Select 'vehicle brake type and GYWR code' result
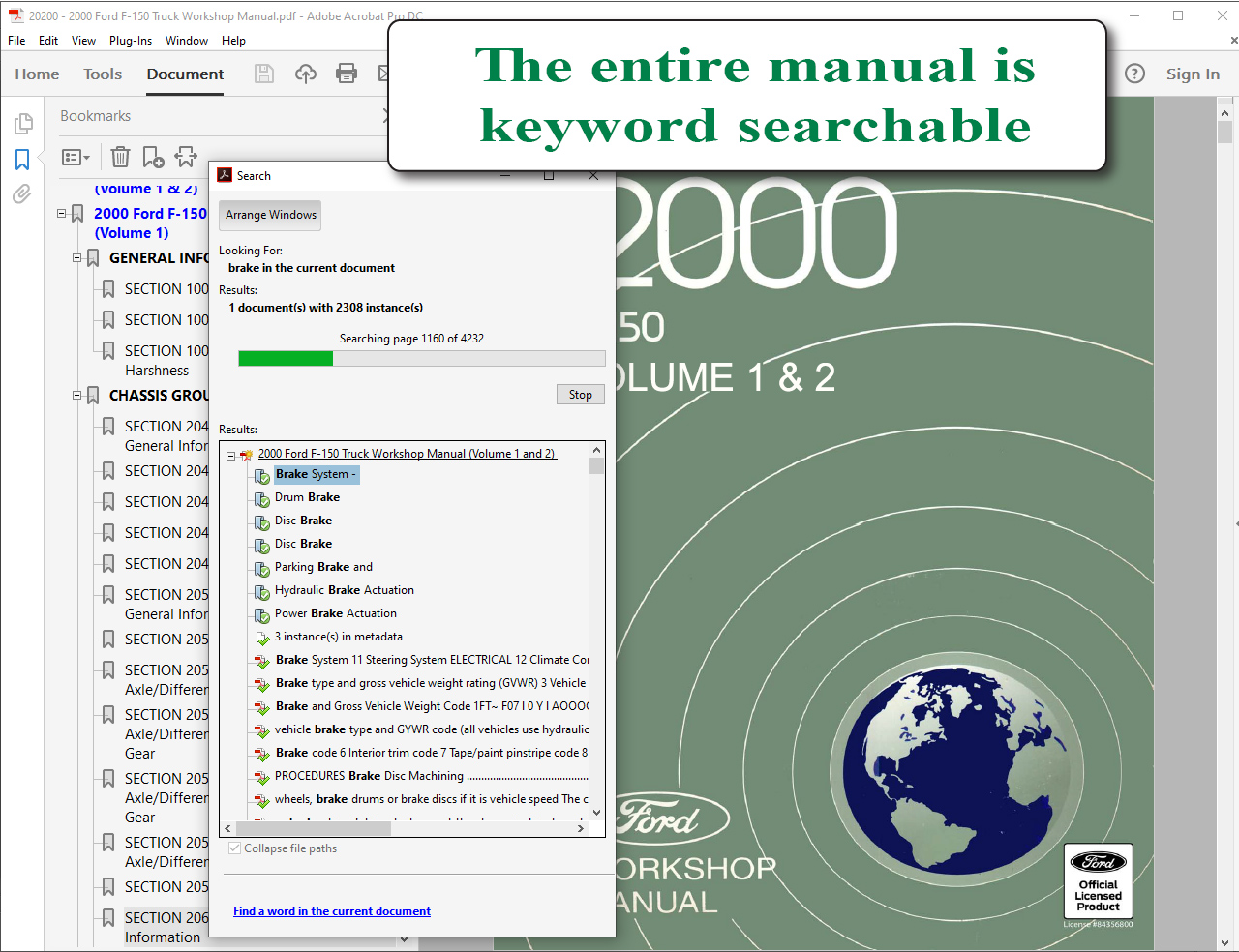 tap(432, 729)
